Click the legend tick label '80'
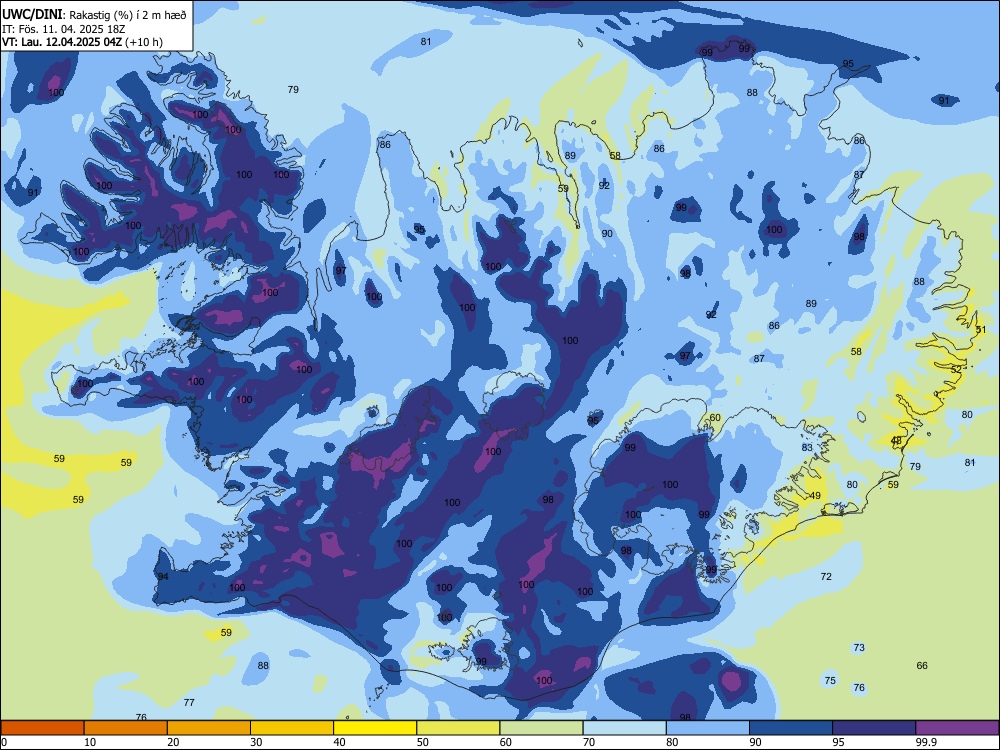The height and width of the screenshot is (750, 1000). (672, 742)
